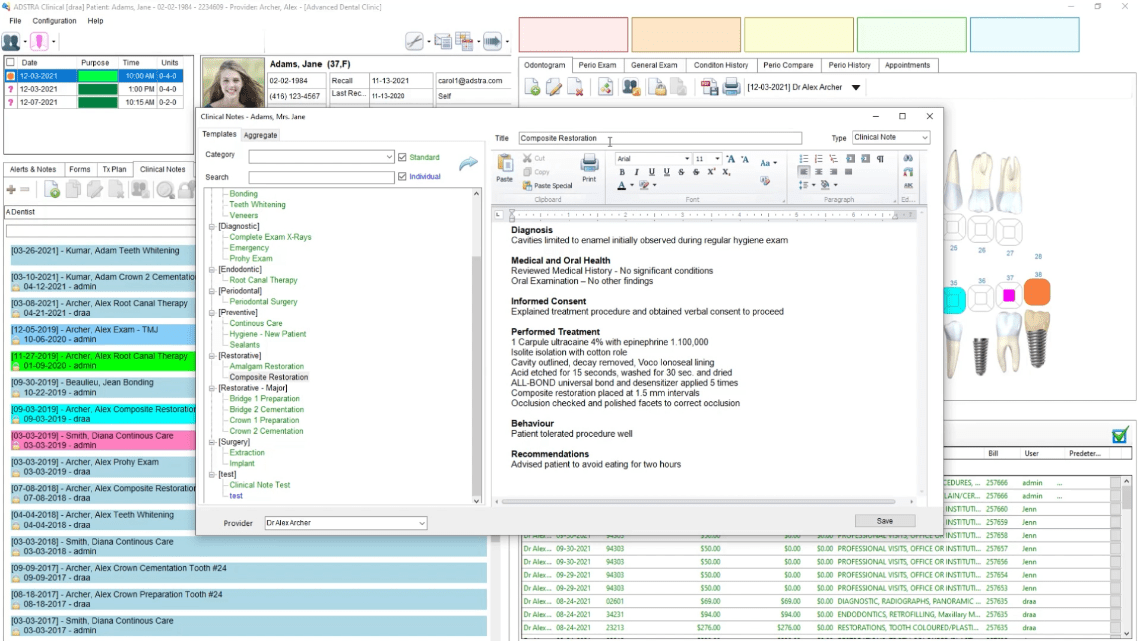
Task: Click the Save button
Action: point(885,521)
